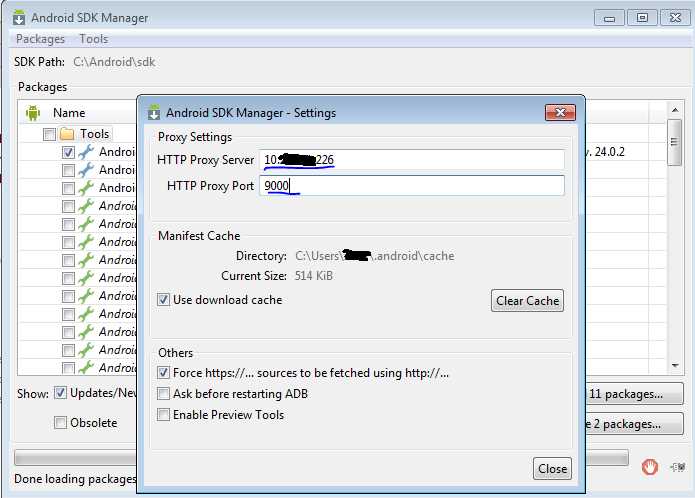Viewport: 695px width, 498px height.
Task: Click the HTTP Proxy Port field showing 9000
Action: pos(412,185)
